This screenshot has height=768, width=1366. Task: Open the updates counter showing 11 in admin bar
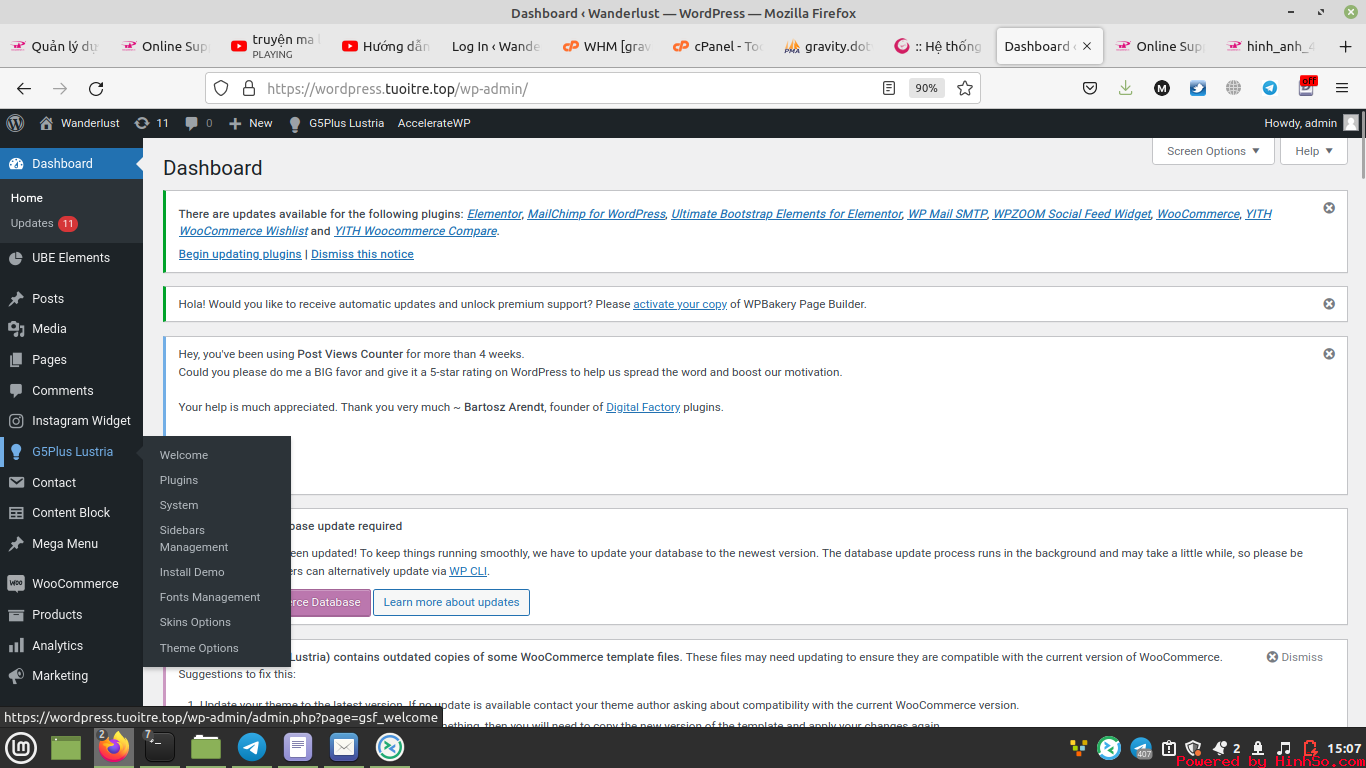(151, 123)
